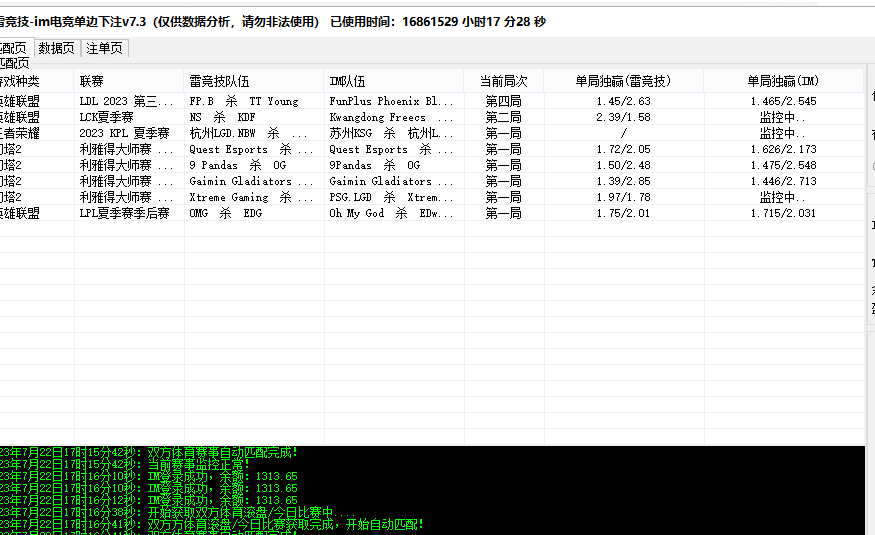This screenshot has height=535, width=875.
Task: Select the 1.715/2.031 IM odds cell
Action: pos(783,213)
